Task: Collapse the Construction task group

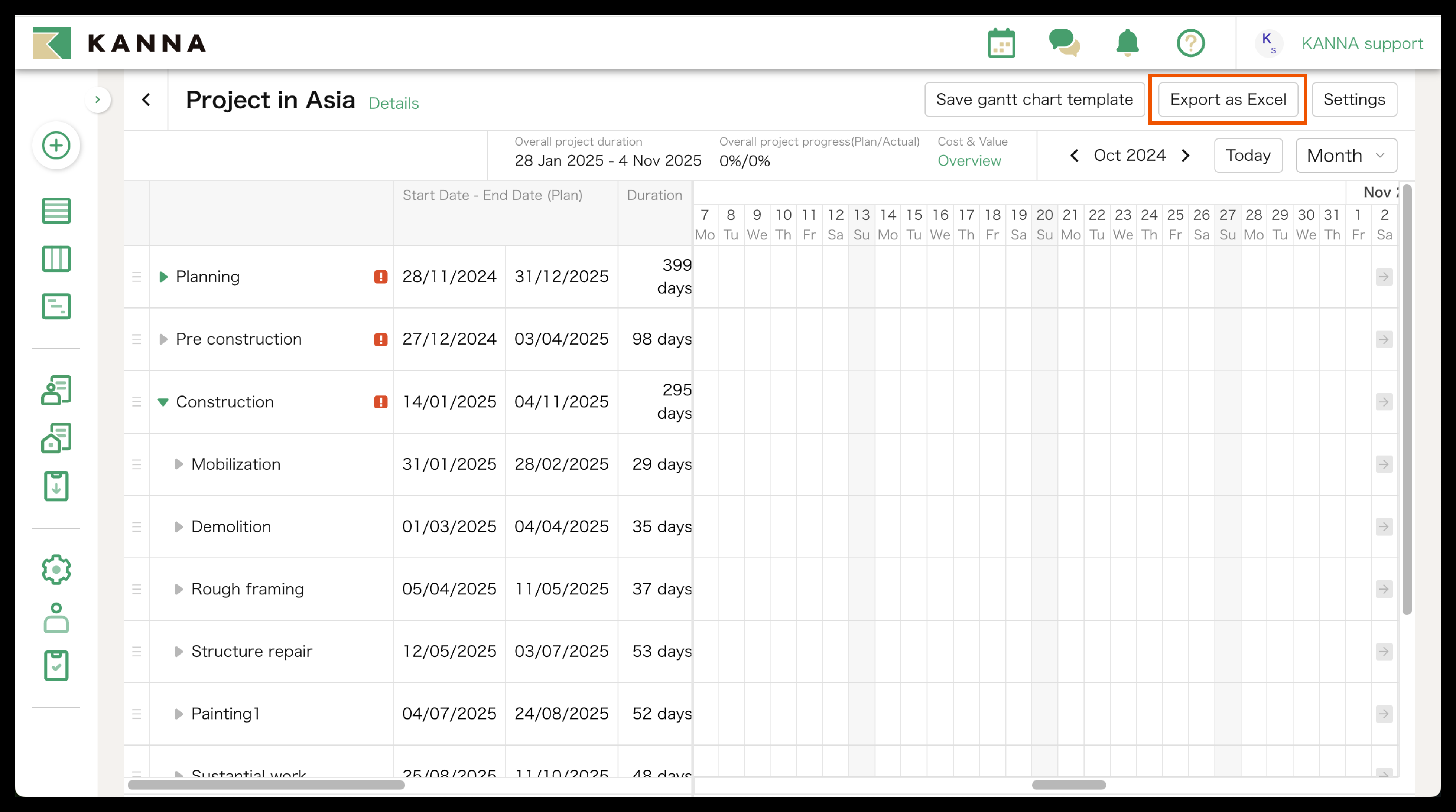Action: [x=163, y=402]
